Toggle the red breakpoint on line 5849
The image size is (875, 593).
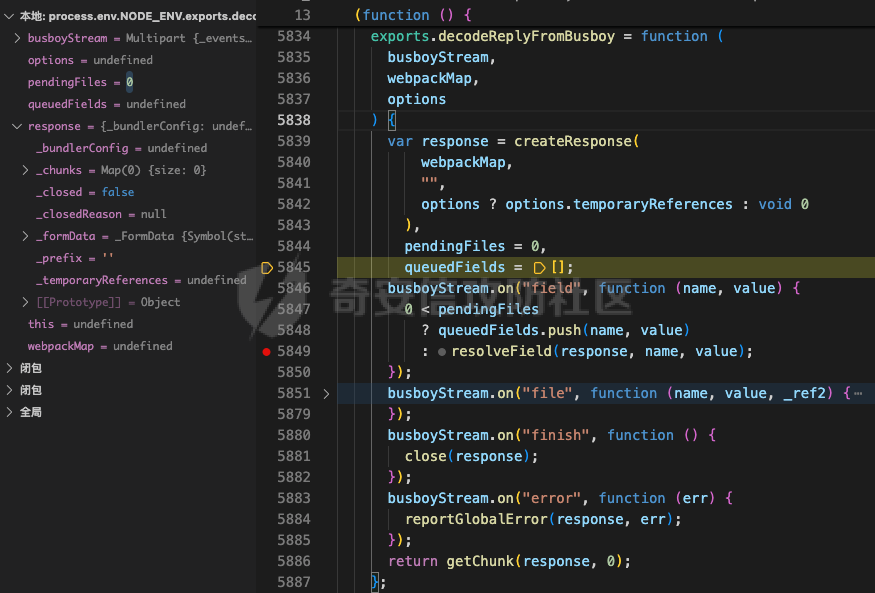[266, 351]
